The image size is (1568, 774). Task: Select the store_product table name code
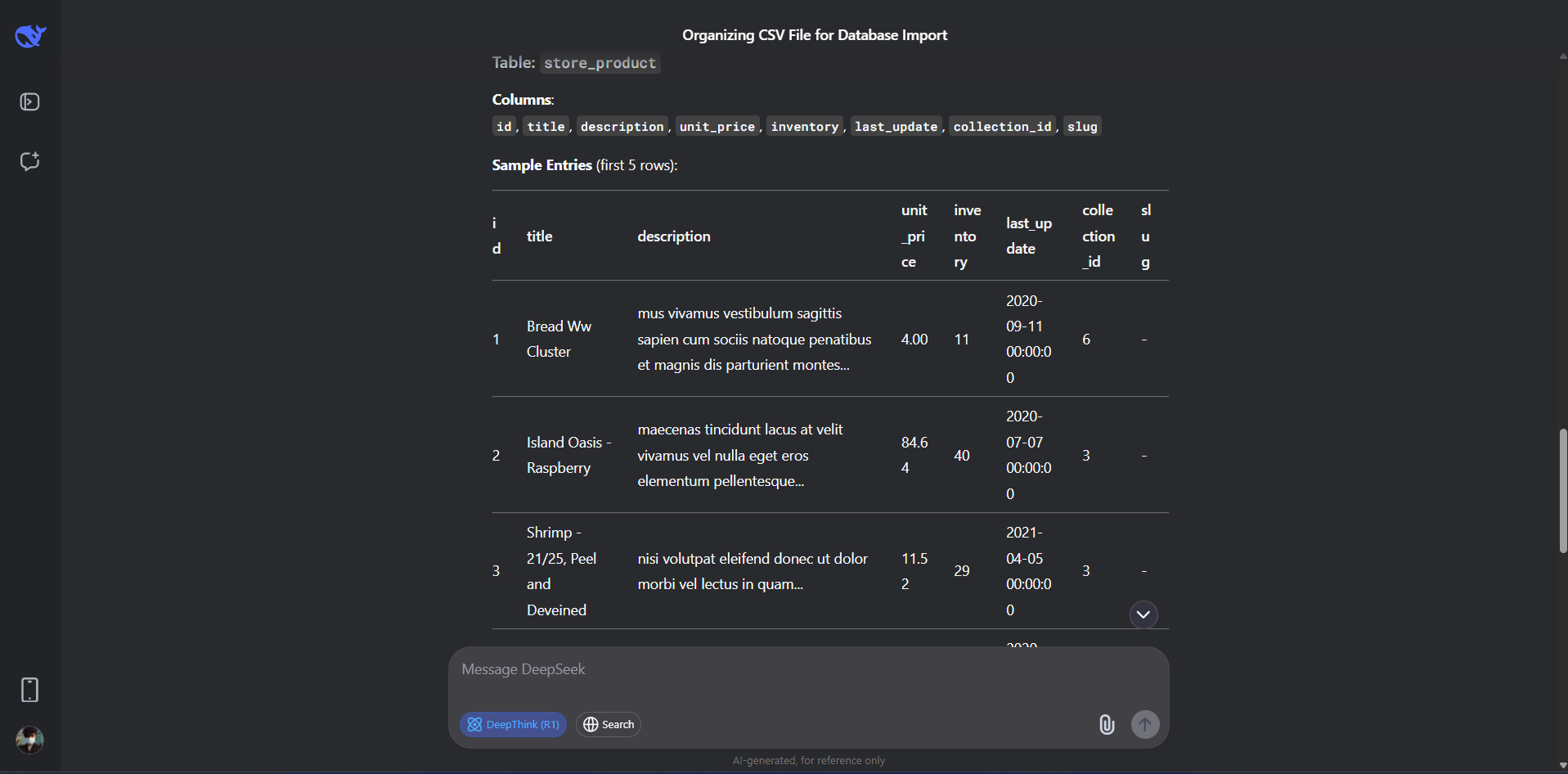click(x=600, y=63)
